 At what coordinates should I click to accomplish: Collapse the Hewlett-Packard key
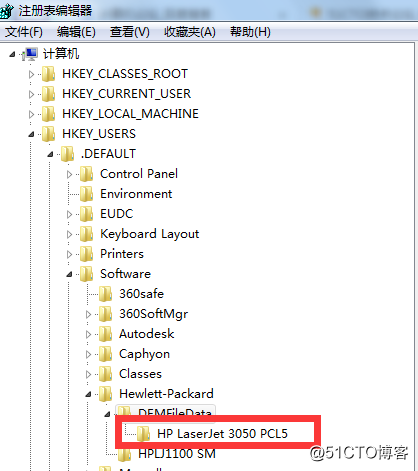click(88, 394)
